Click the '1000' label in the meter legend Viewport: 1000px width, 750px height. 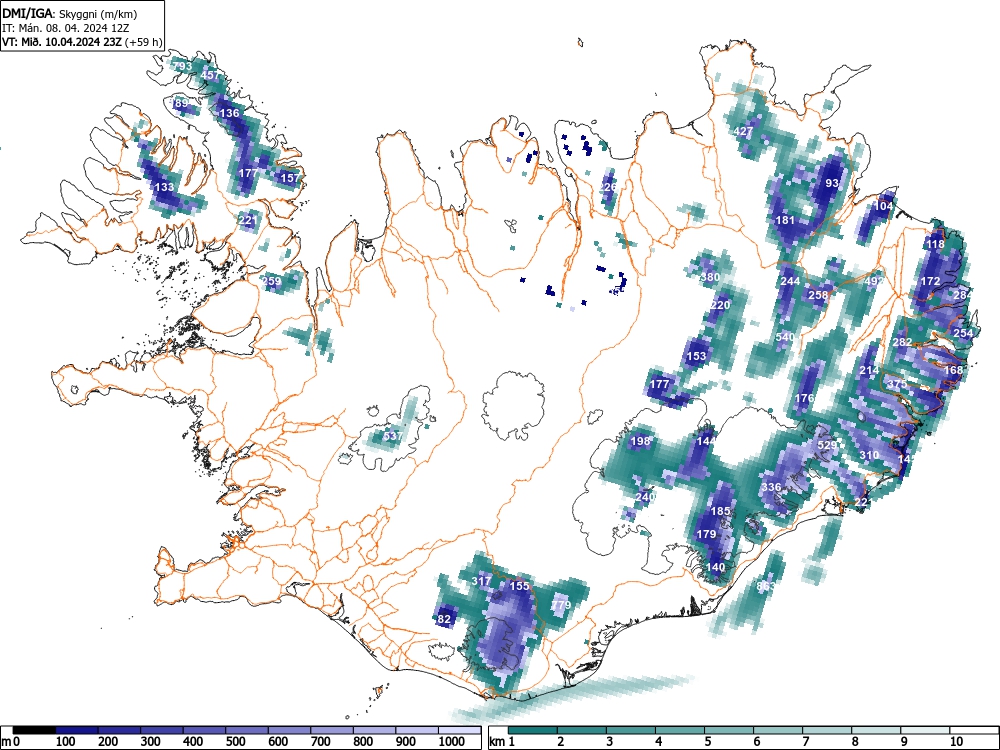click(x=452, y=742)
